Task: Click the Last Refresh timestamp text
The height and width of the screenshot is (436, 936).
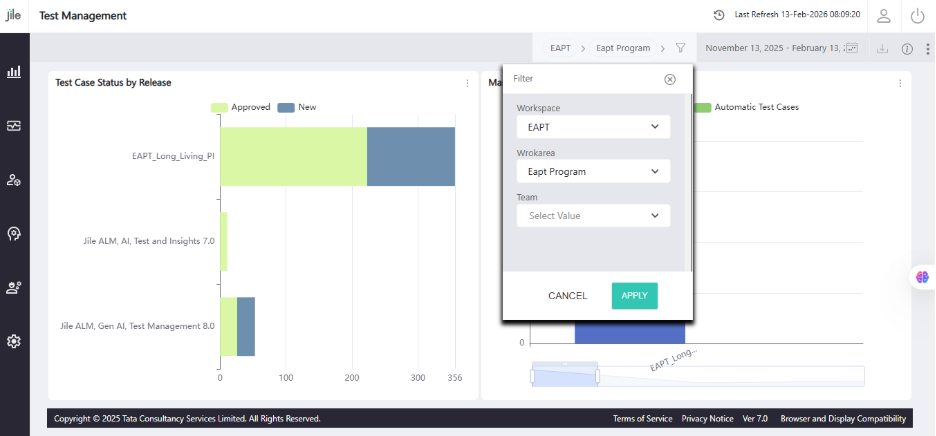Action: tap(798, 14)
